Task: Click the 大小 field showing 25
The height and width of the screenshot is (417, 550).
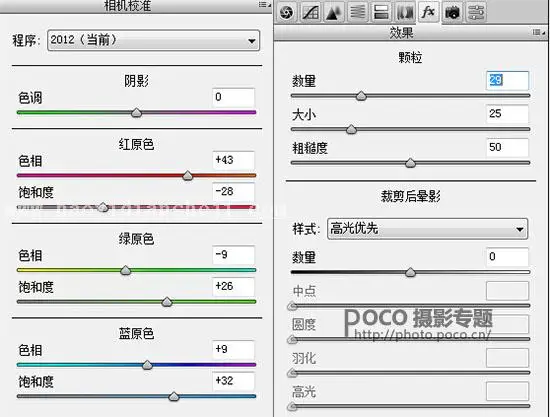Action: click(507, 114)
